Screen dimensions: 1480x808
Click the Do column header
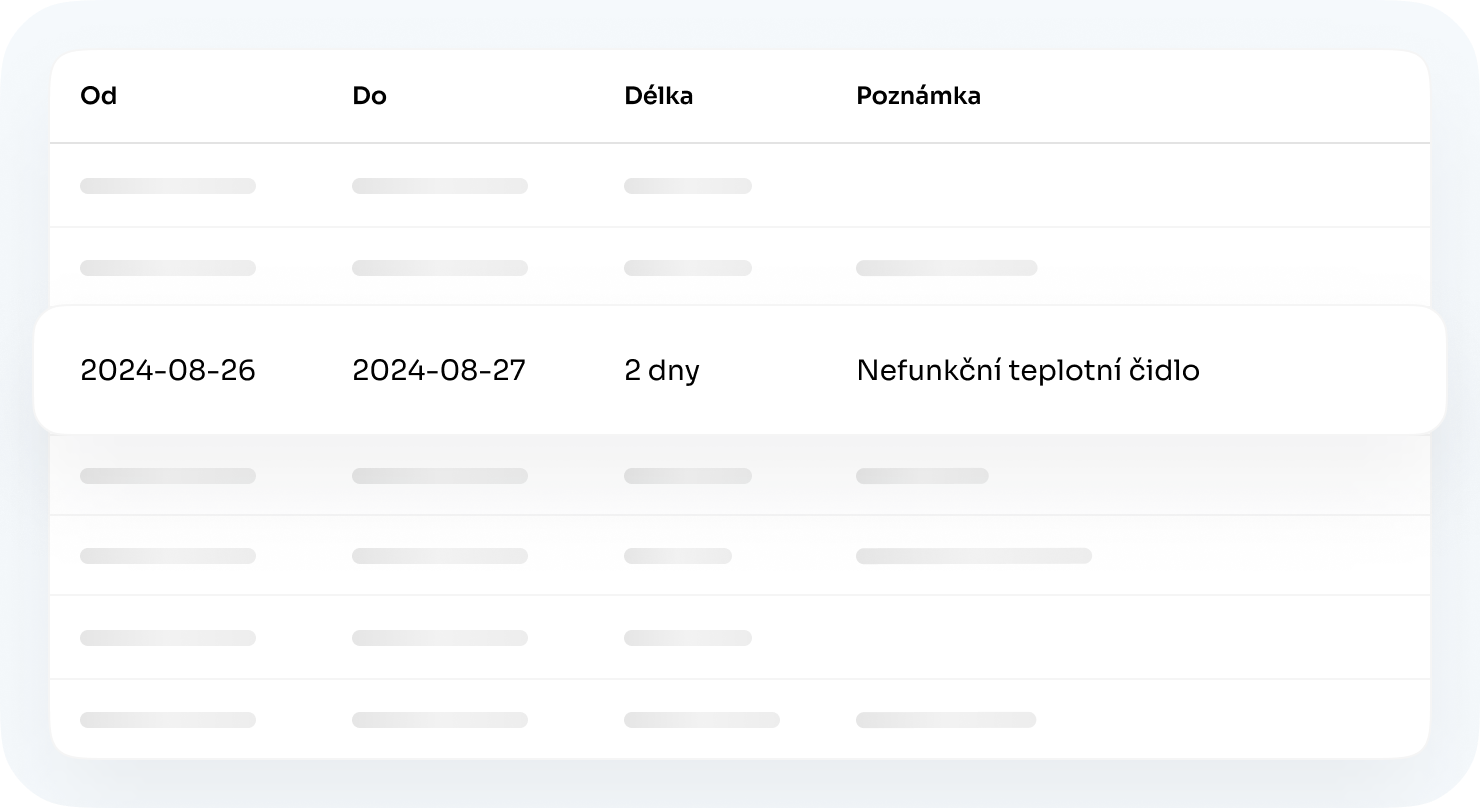369,95
